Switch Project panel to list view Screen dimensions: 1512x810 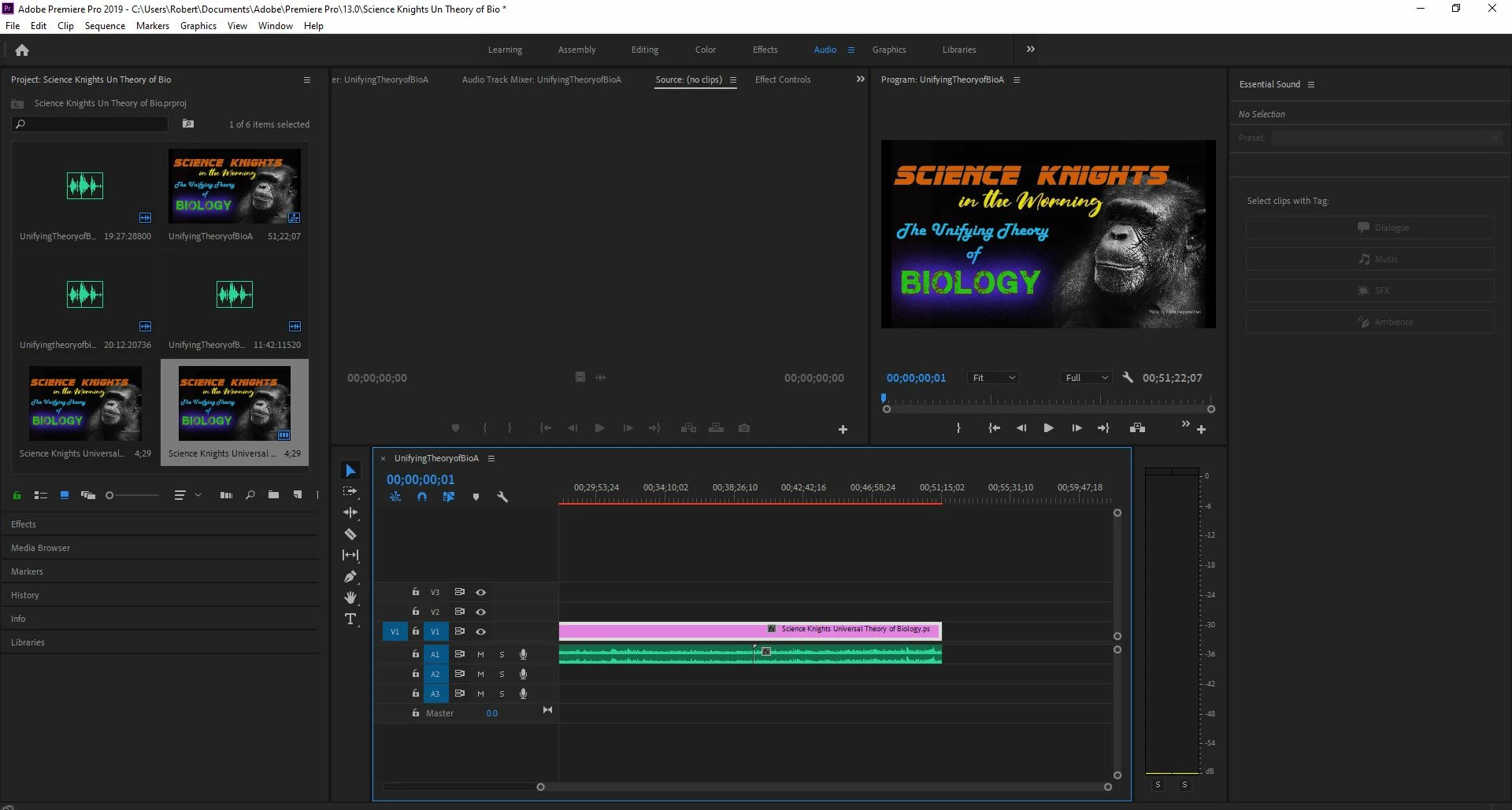(x=41, y=495)
